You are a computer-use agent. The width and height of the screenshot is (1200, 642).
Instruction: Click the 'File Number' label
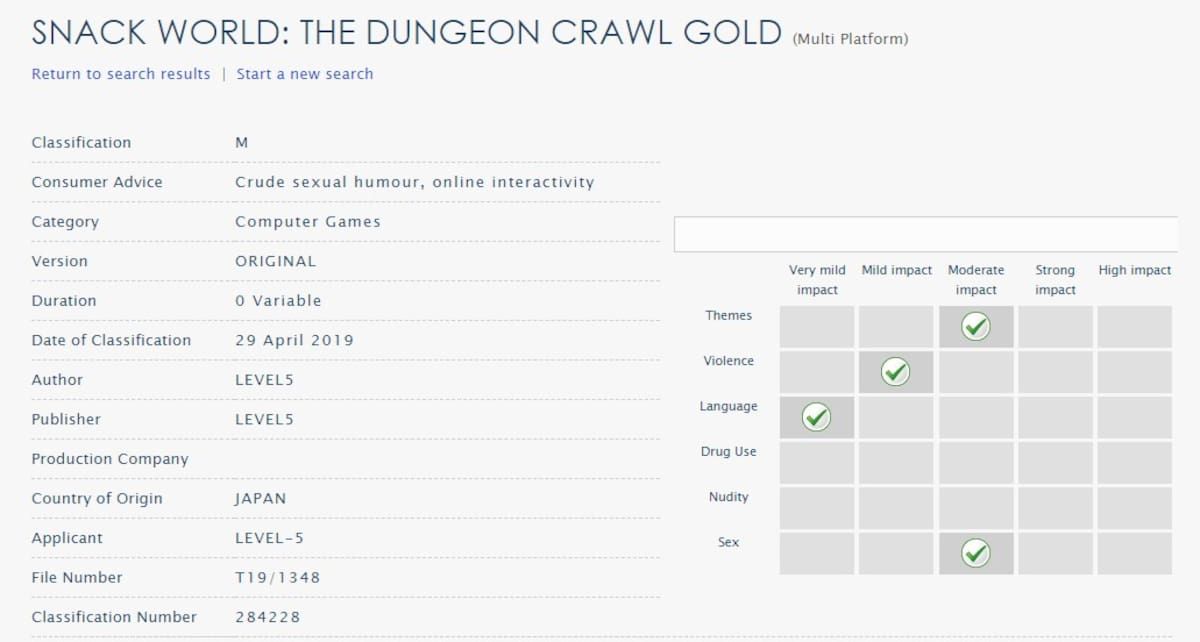tap(77, 577)
